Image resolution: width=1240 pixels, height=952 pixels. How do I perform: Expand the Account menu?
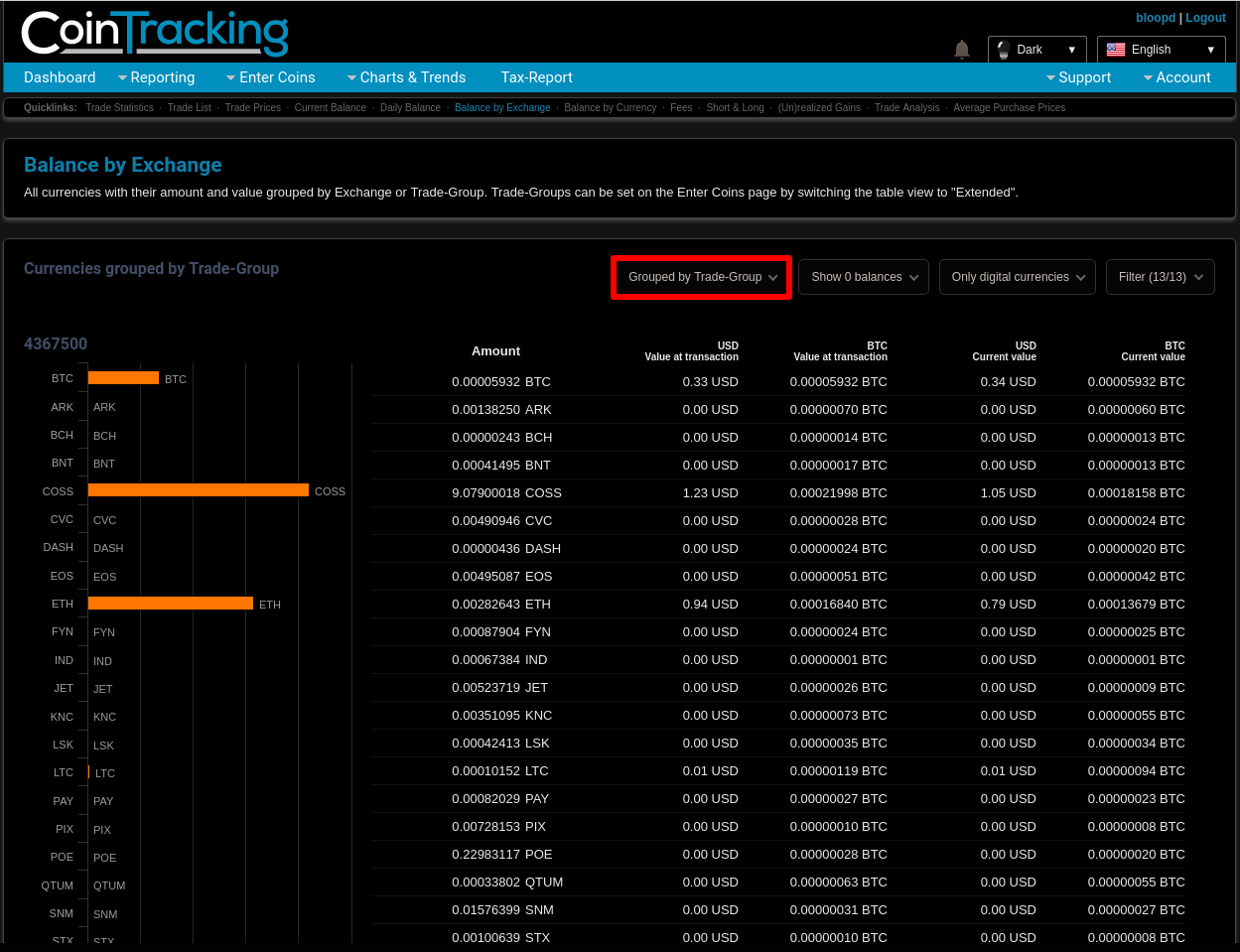point(1176,77)
